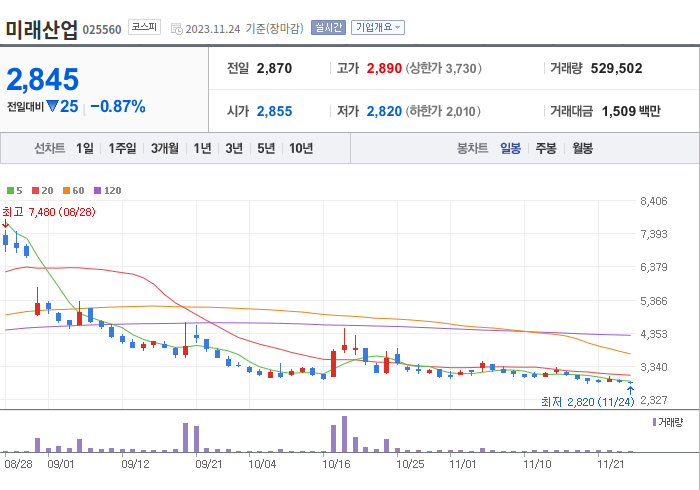Screen dimensions: 700x490
Task: Click the down triangle next to 25
Action: (x=52, y=106)
